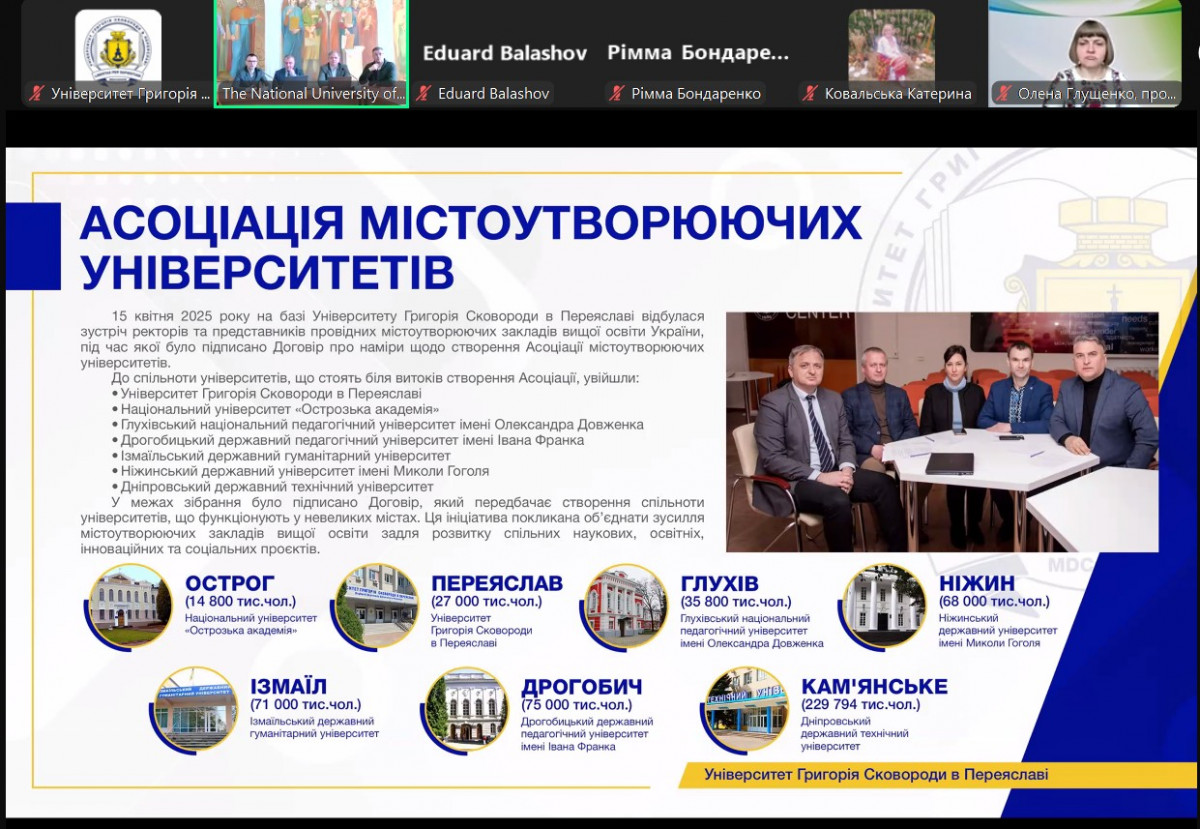Click the population figure '(27 000 тис.чол.)'
This screenshot has height=829, width=1200.
[x=487, y=602]
